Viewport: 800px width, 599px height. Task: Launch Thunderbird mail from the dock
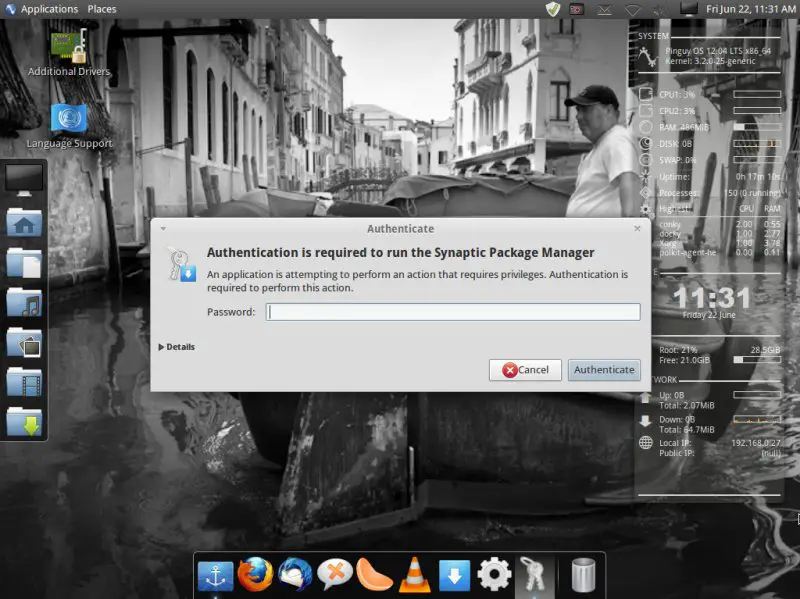(x=295, y=575)
